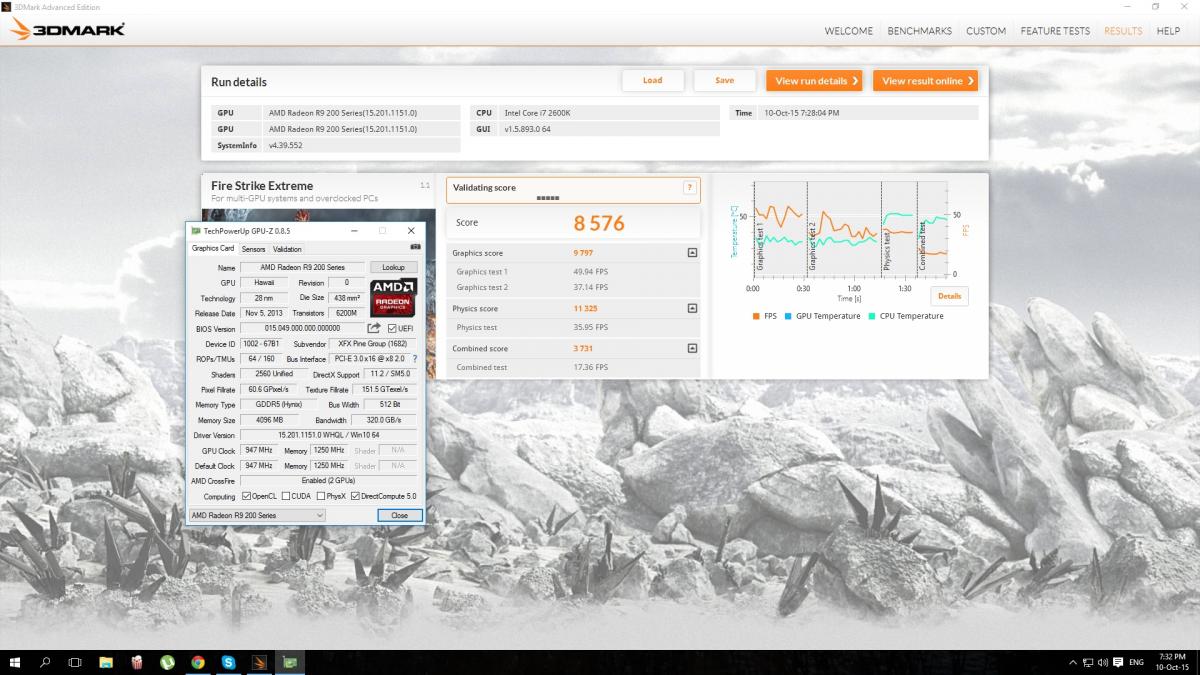This screenshot has height=675, width=1200.
Task: Click the AMD CrossFire Enabled (2 GPUs) field
Action: (327, 481)
